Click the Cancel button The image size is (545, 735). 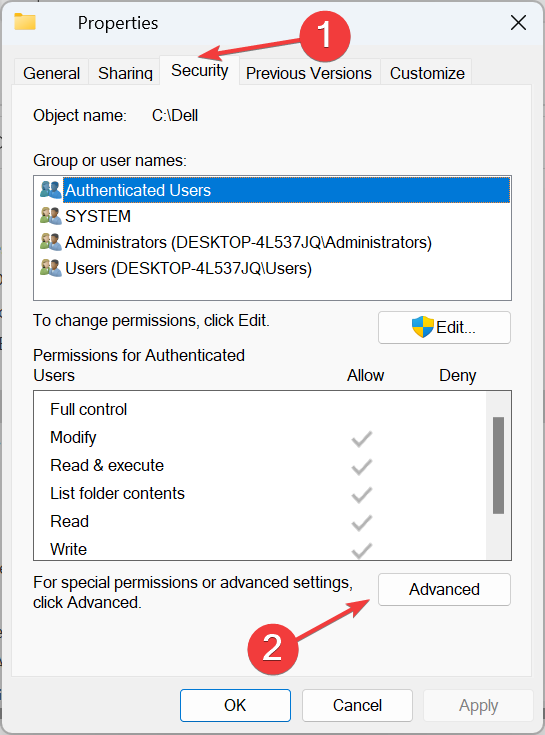(357, 705)
